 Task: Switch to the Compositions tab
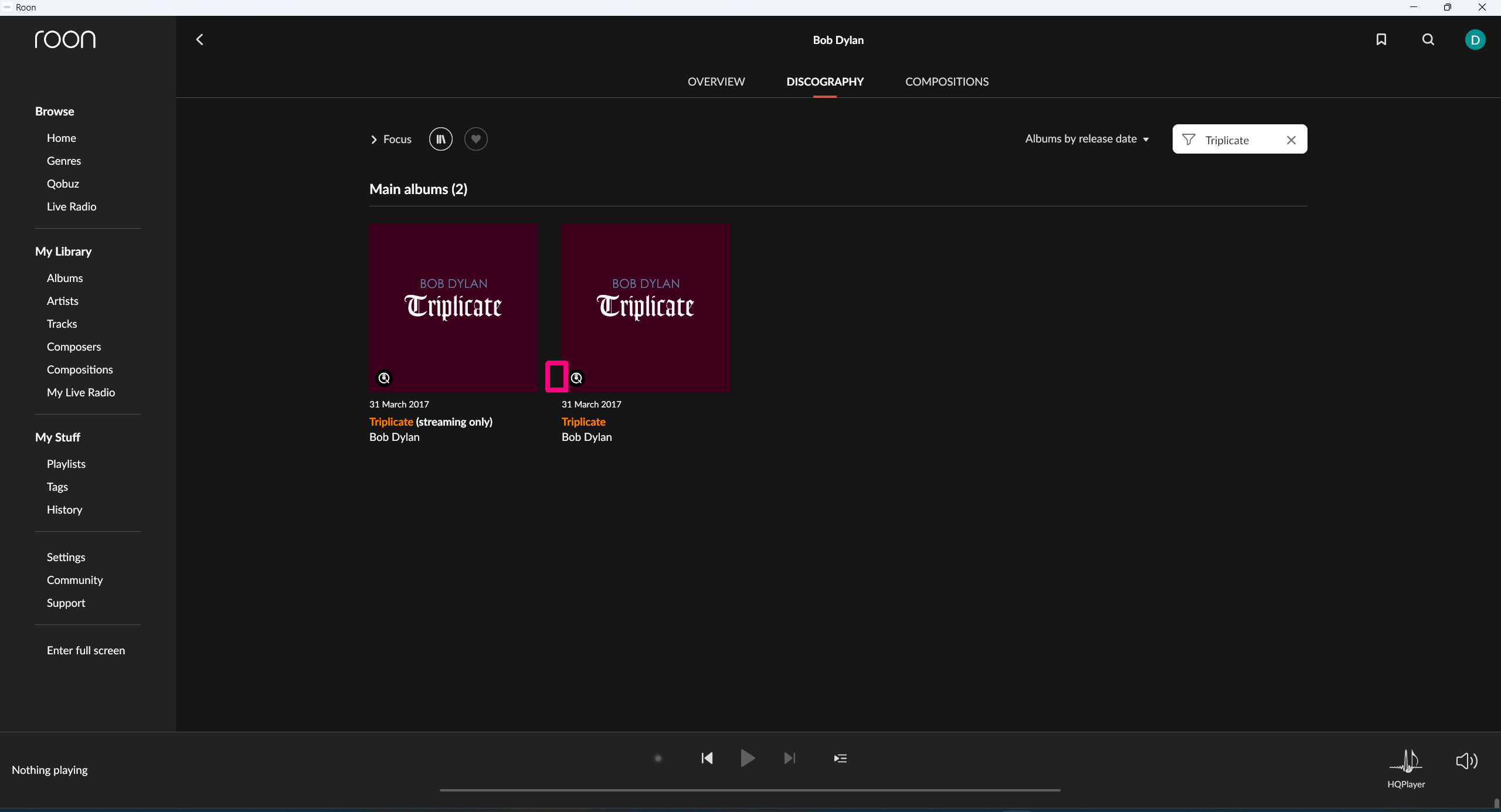[x=946, y=81]
